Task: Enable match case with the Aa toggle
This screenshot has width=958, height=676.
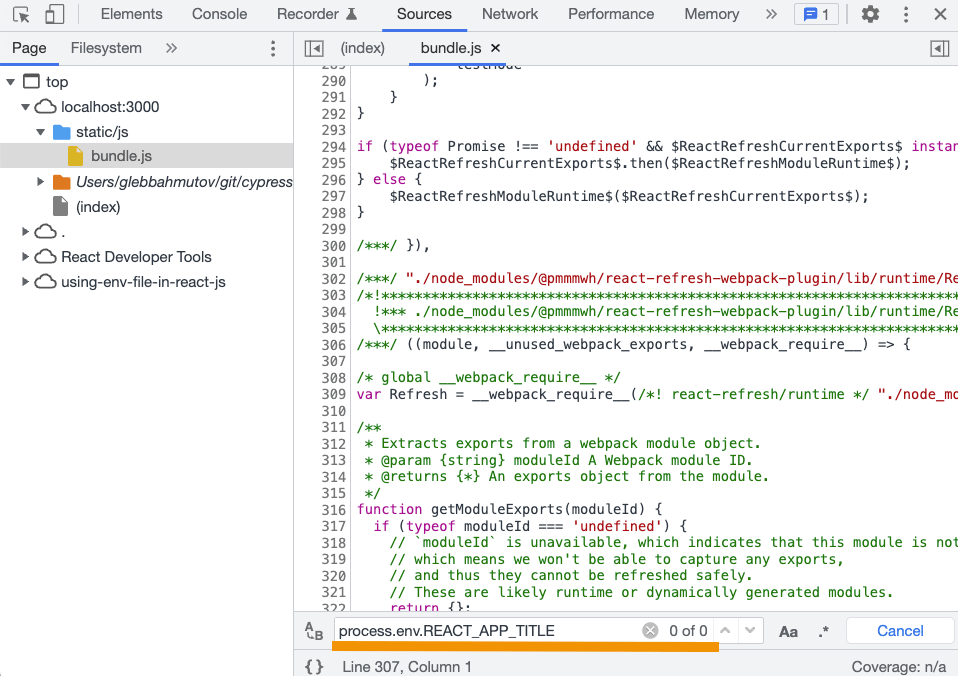Action: [788, 631]
